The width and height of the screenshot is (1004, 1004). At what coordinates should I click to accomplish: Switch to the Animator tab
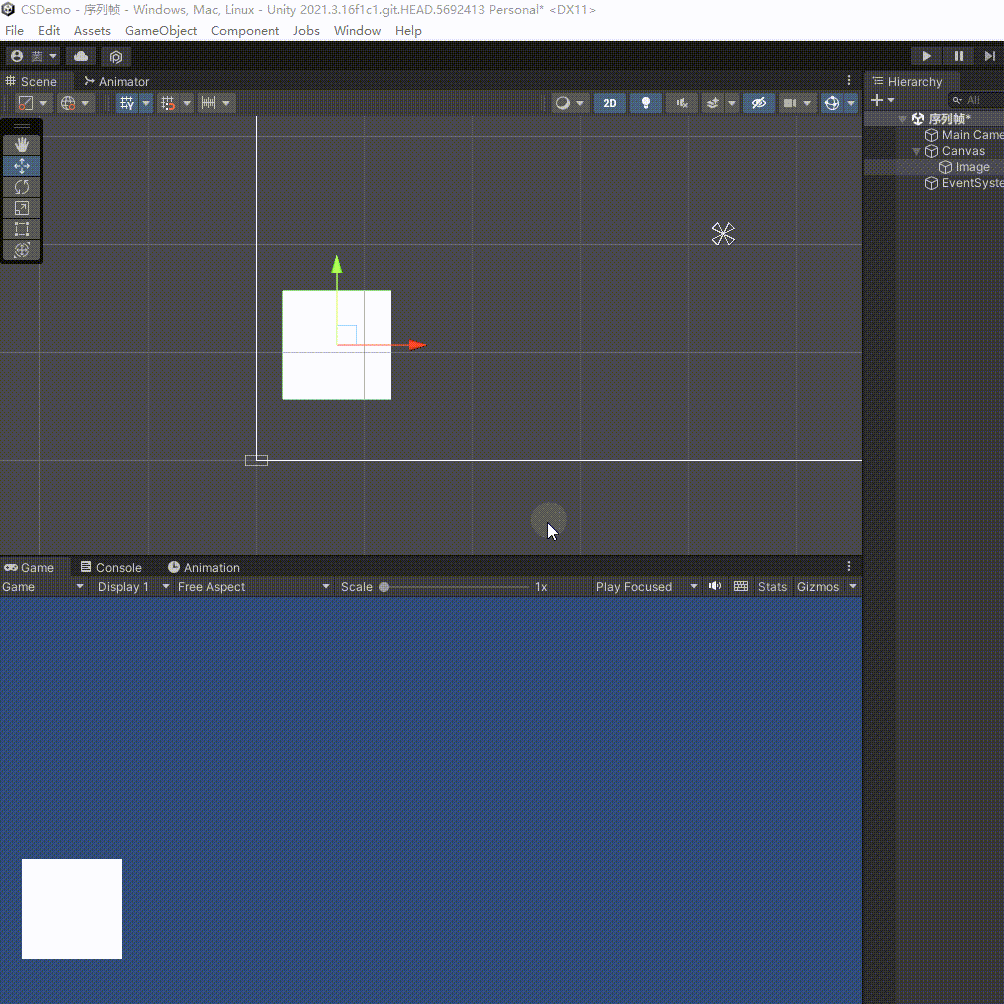pos(117,82)
